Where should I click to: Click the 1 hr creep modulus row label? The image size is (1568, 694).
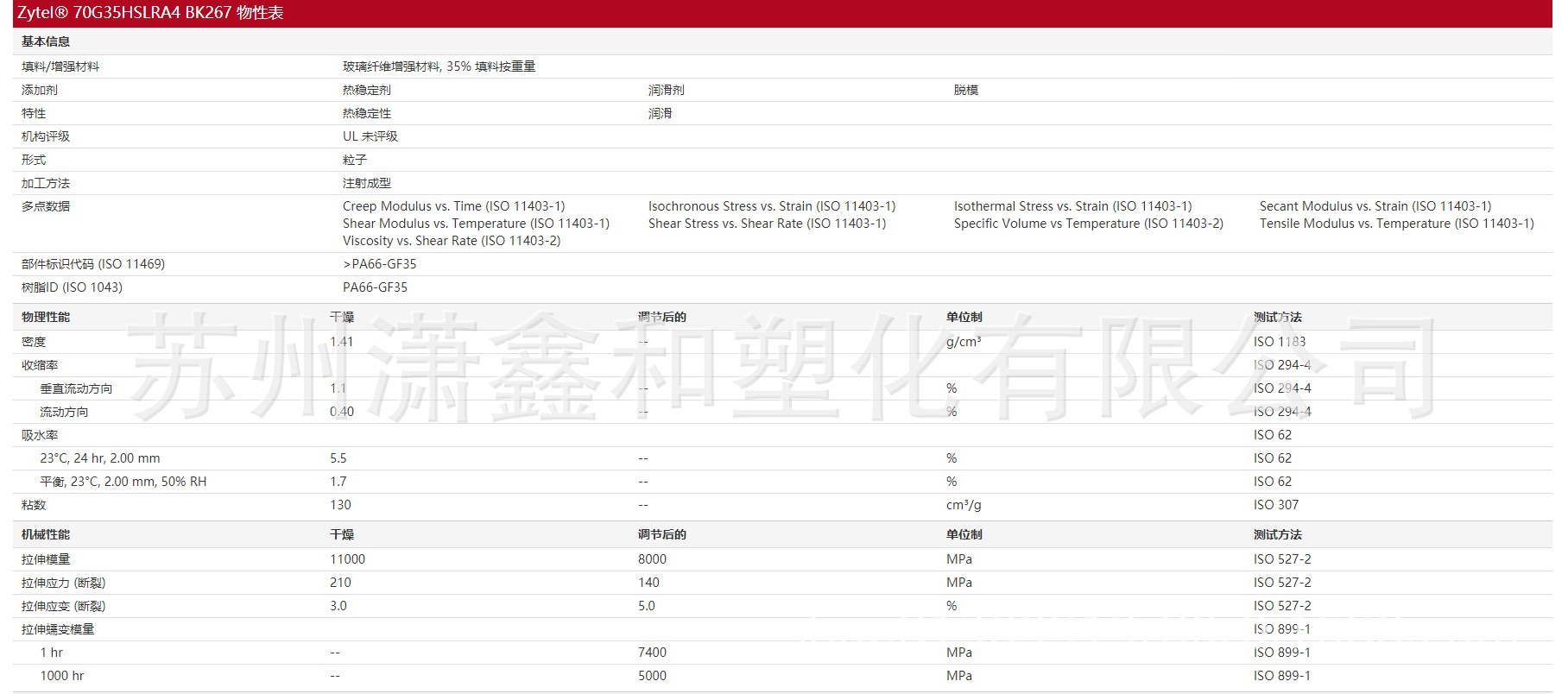[51, 653]
